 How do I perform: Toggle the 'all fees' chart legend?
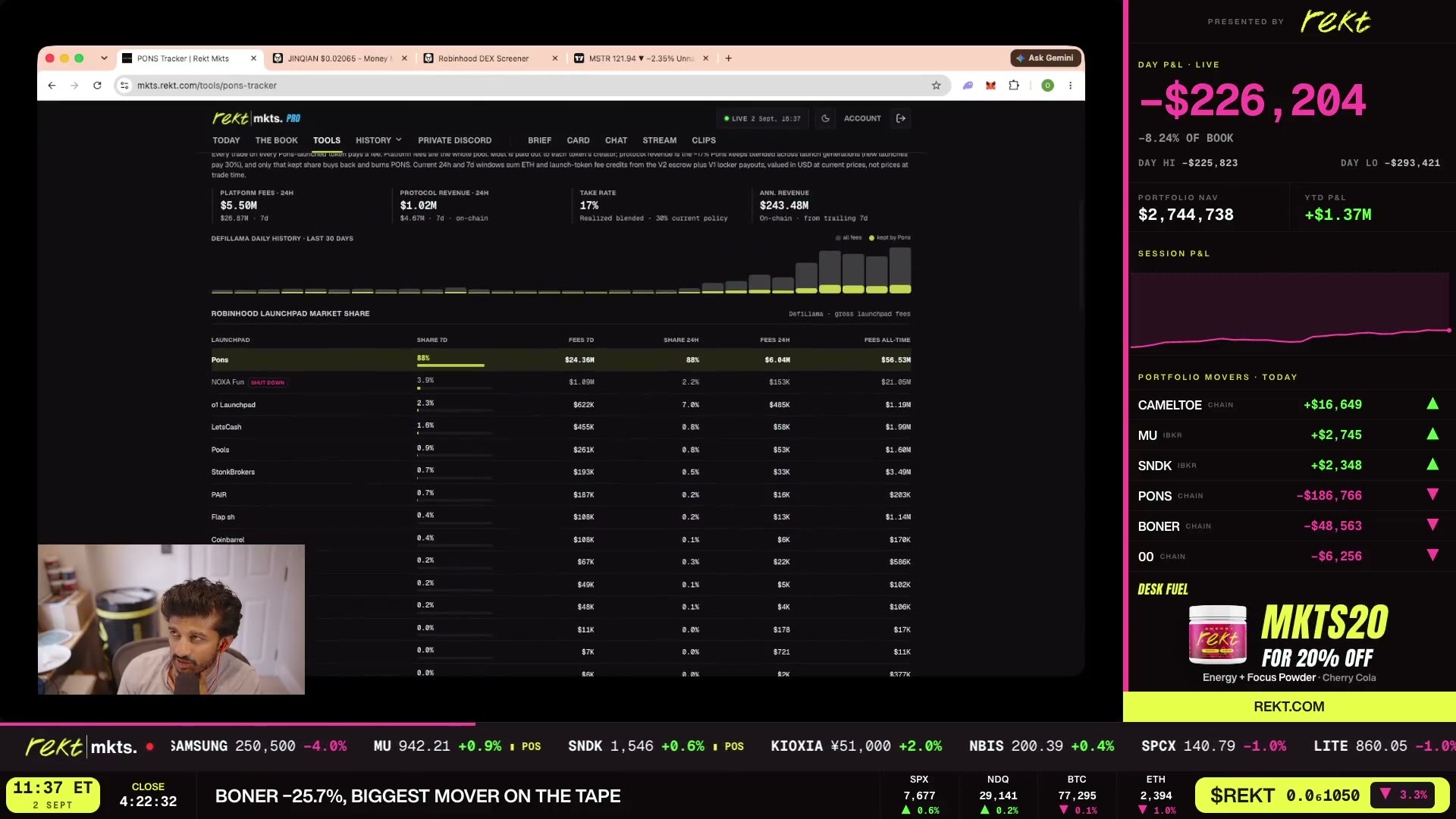(849, 238)
